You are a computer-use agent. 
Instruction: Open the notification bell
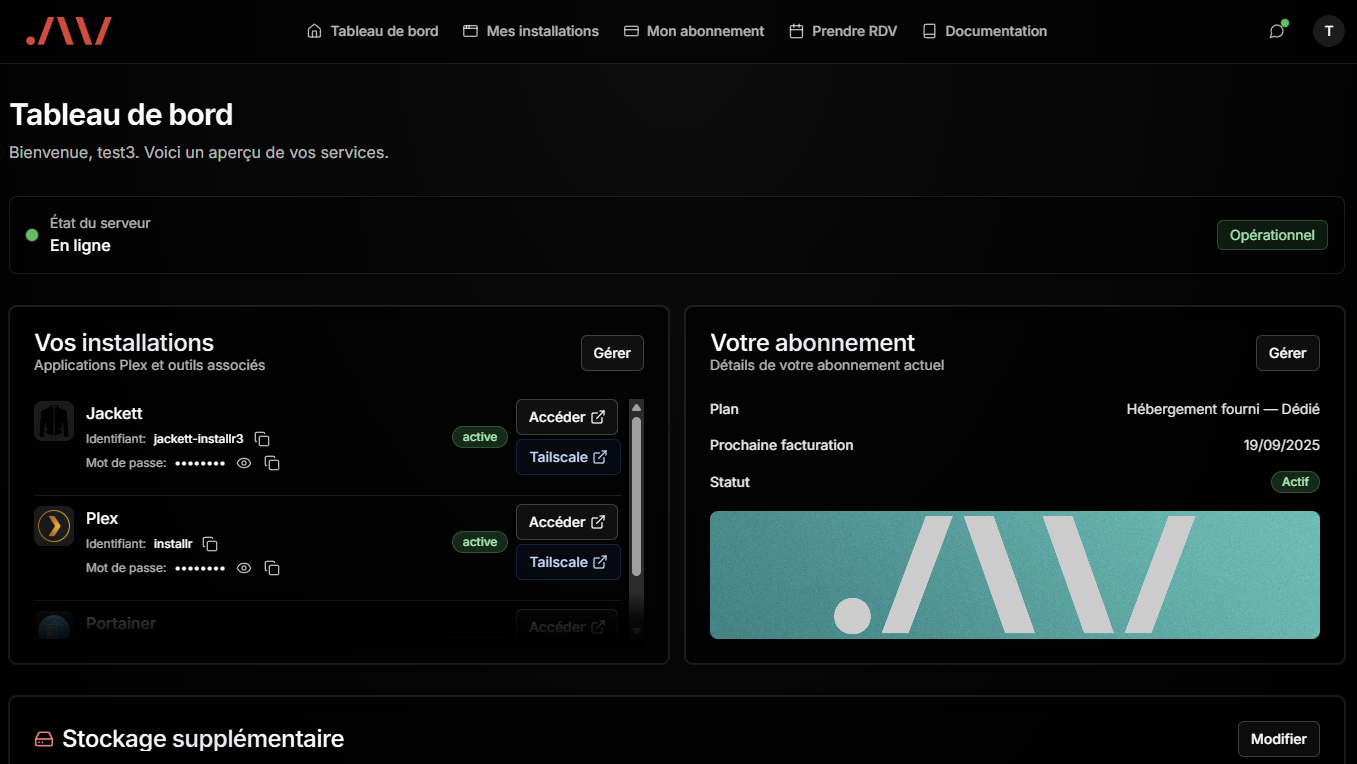[x=1276, y=31]
